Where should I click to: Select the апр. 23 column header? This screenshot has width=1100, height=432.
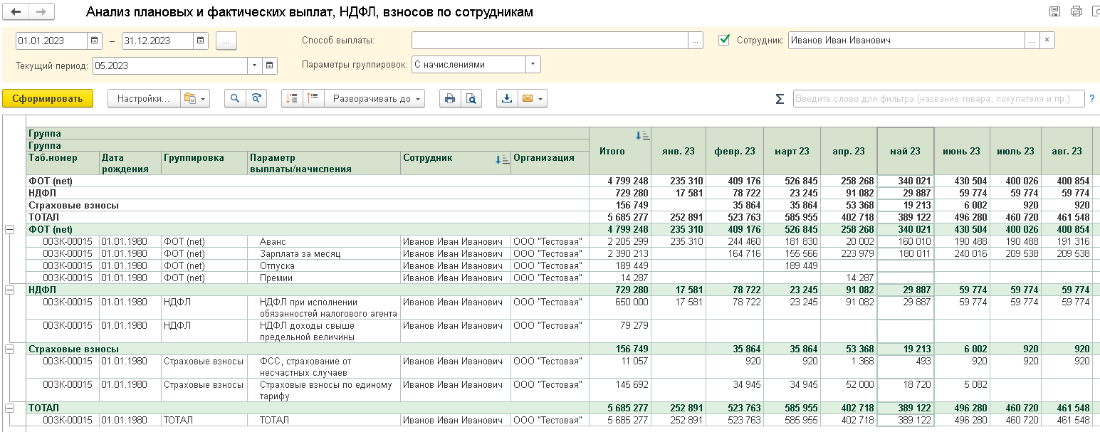849,151
